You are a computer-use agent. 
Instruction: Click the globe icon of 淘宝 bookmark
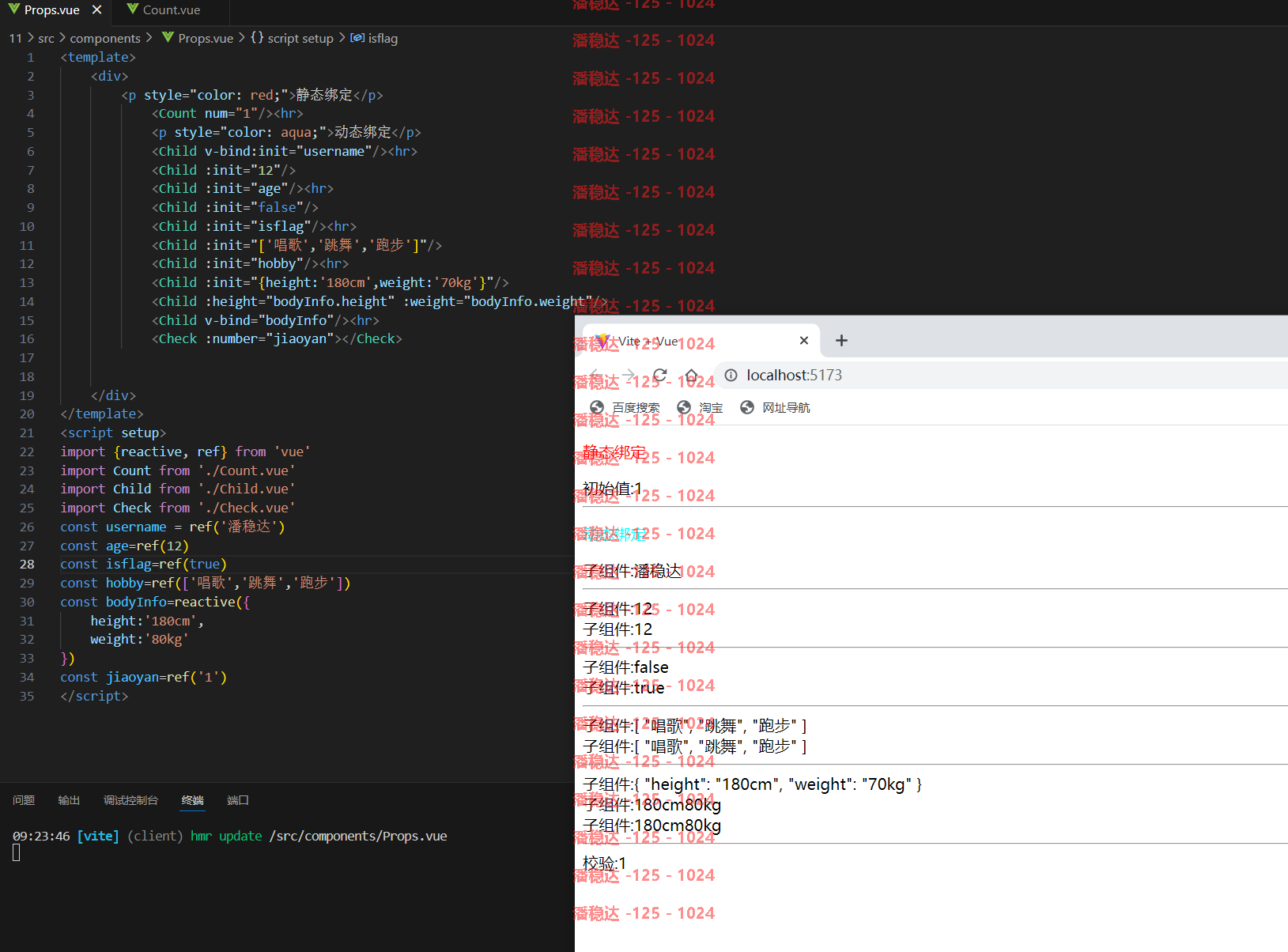coord(684,407)
